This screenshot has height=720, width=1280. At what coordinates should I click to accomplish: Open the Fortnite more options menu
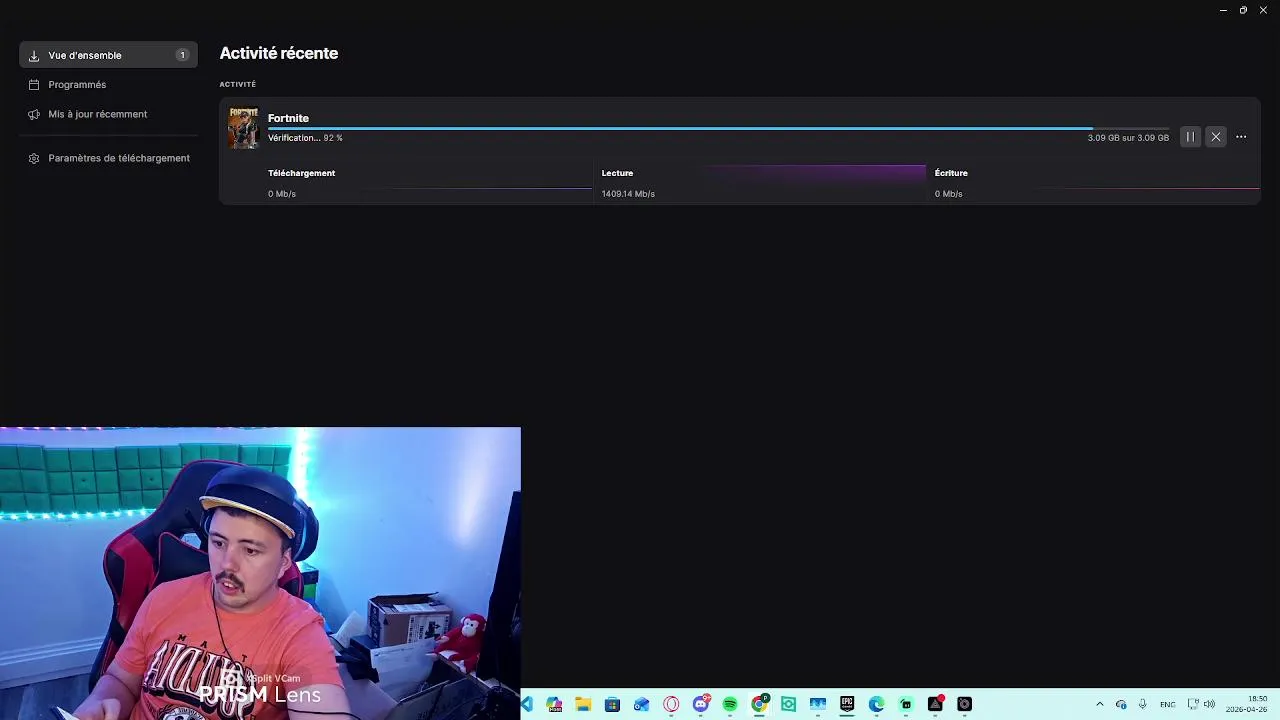click(1241, 137)
